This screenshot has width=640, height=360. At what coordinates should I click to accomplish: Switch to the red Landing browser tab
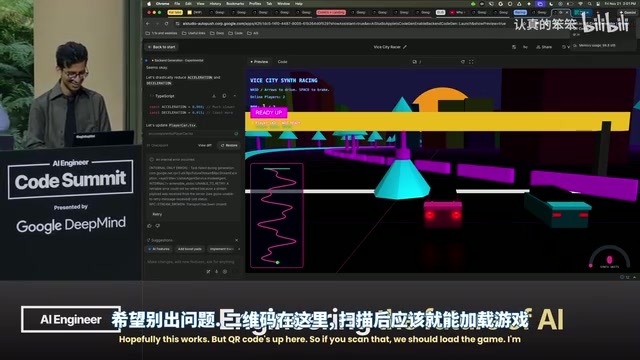pos(331,13)
